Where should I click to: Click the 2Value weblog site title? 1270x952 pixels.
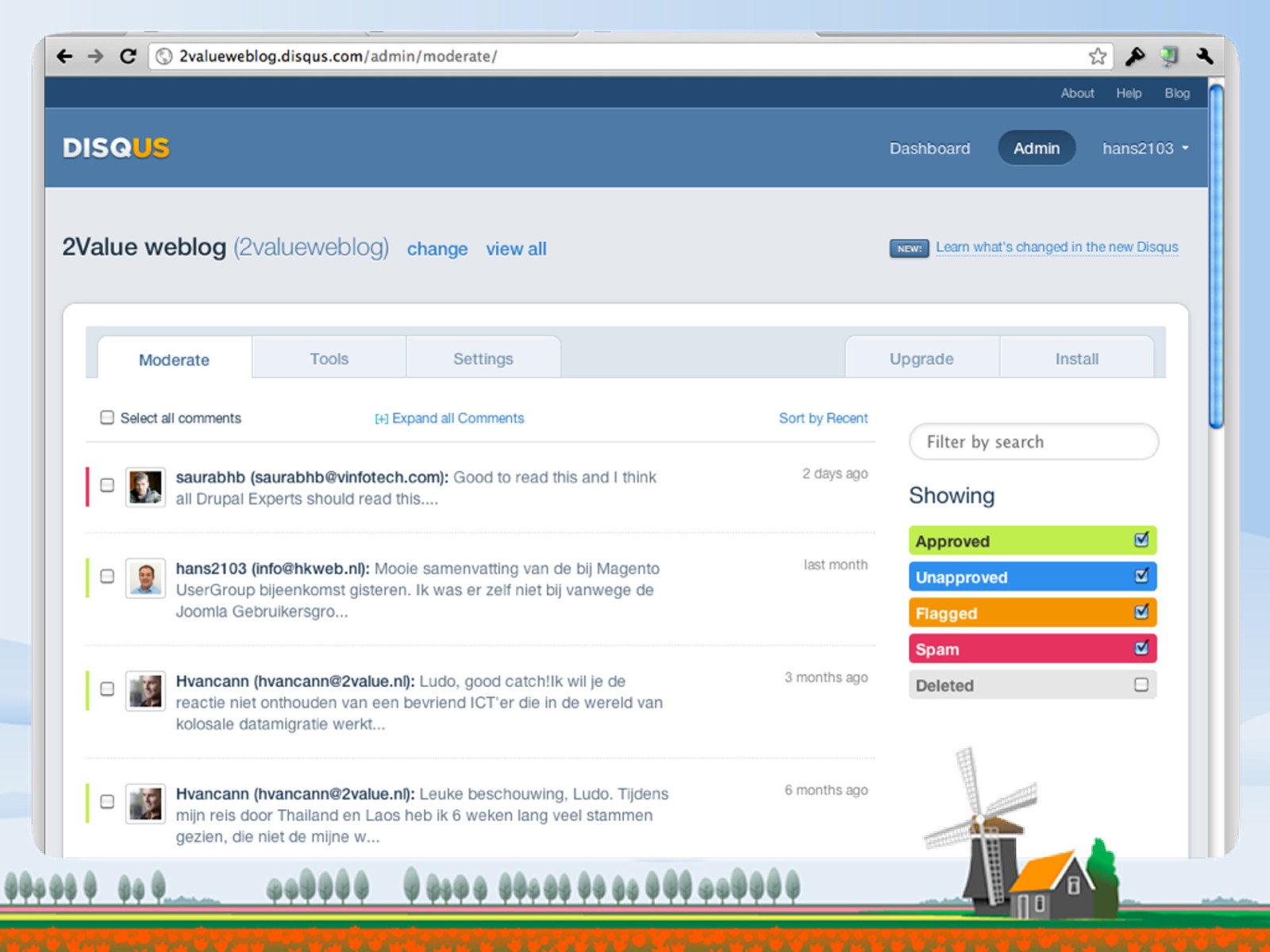pos(144,247)
